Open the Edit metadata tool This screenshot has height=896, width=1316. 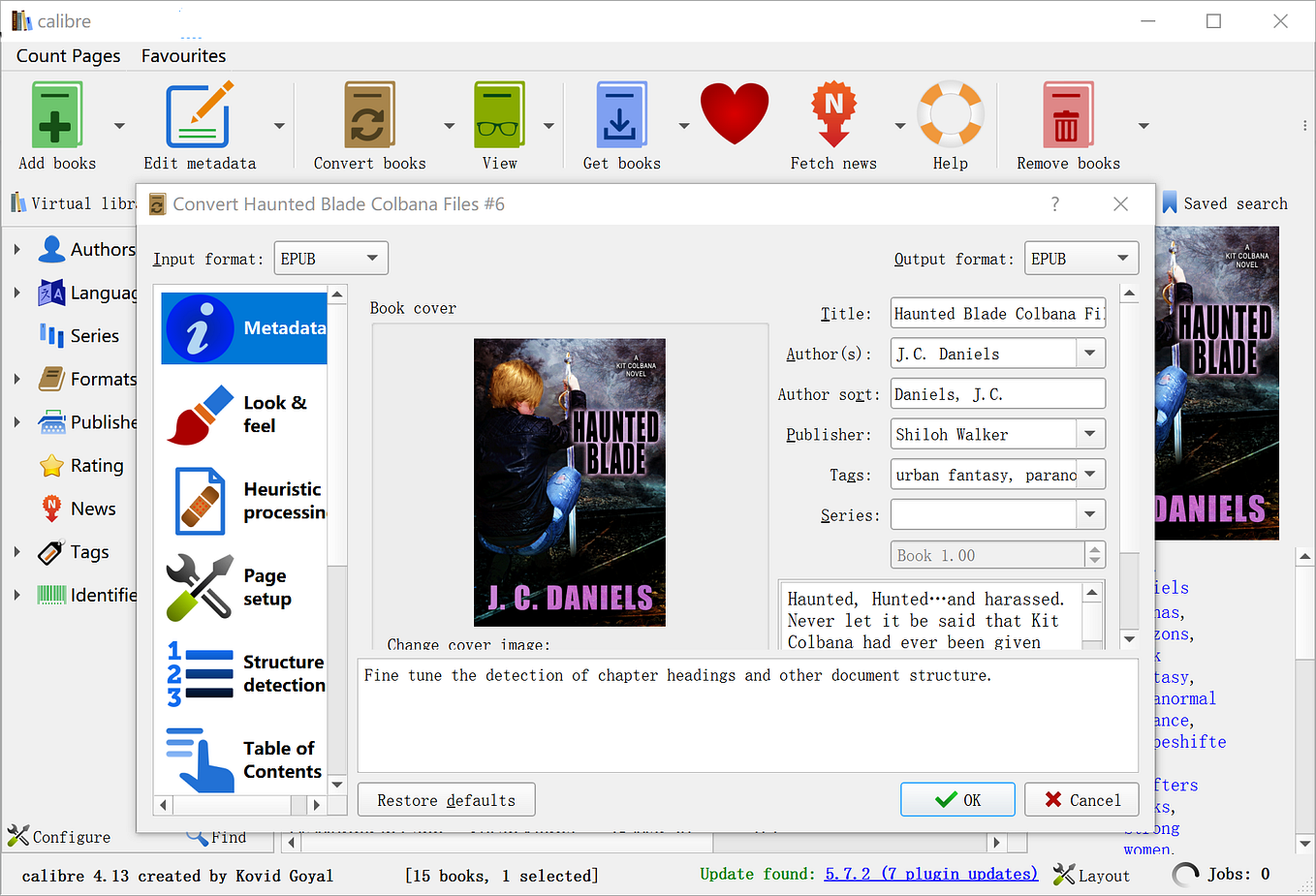click(x=199, y=113)
